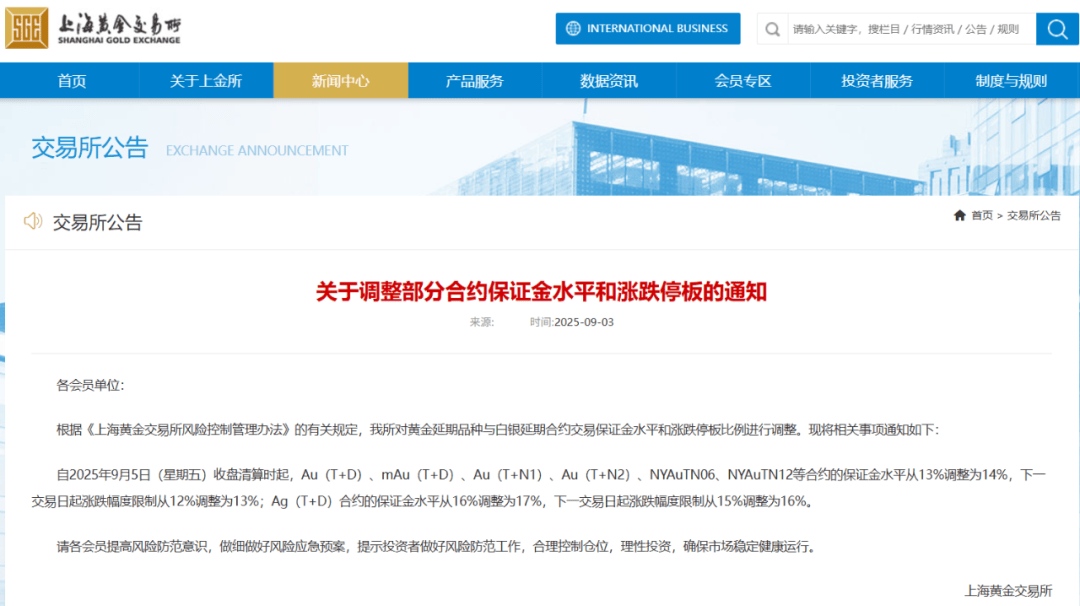This screenshot has width=1080, height=606.
Task: Click the 来源 label
Action: 481,322
